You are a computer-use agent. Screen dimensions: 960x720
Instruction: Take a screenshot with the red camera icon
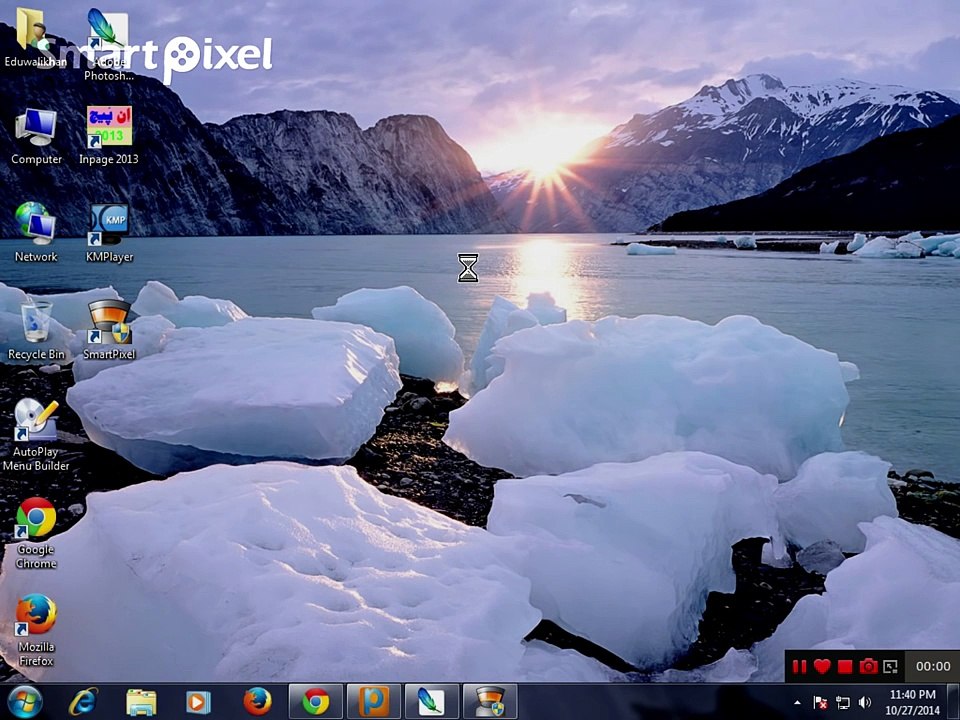(868, 666)
